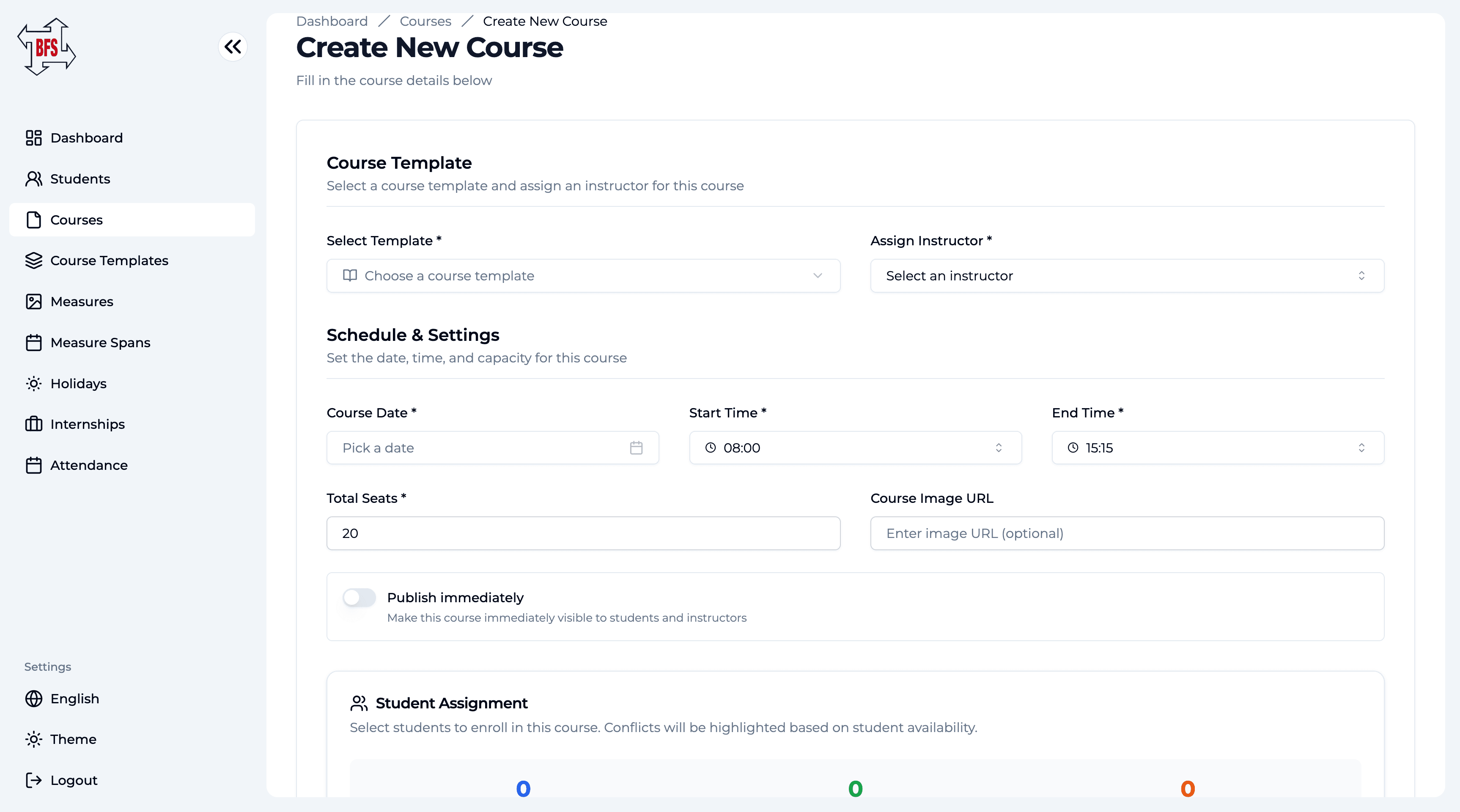Click the book icon in template field

point(350,275)
